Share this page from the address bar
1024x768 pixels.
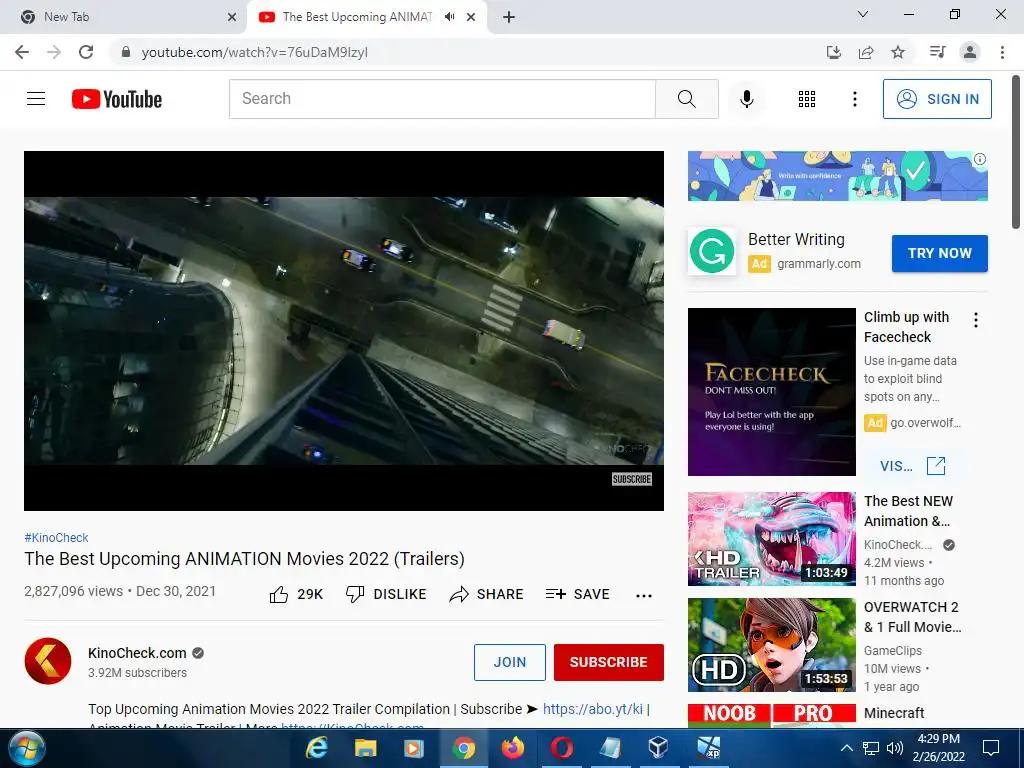pos(866,52)
